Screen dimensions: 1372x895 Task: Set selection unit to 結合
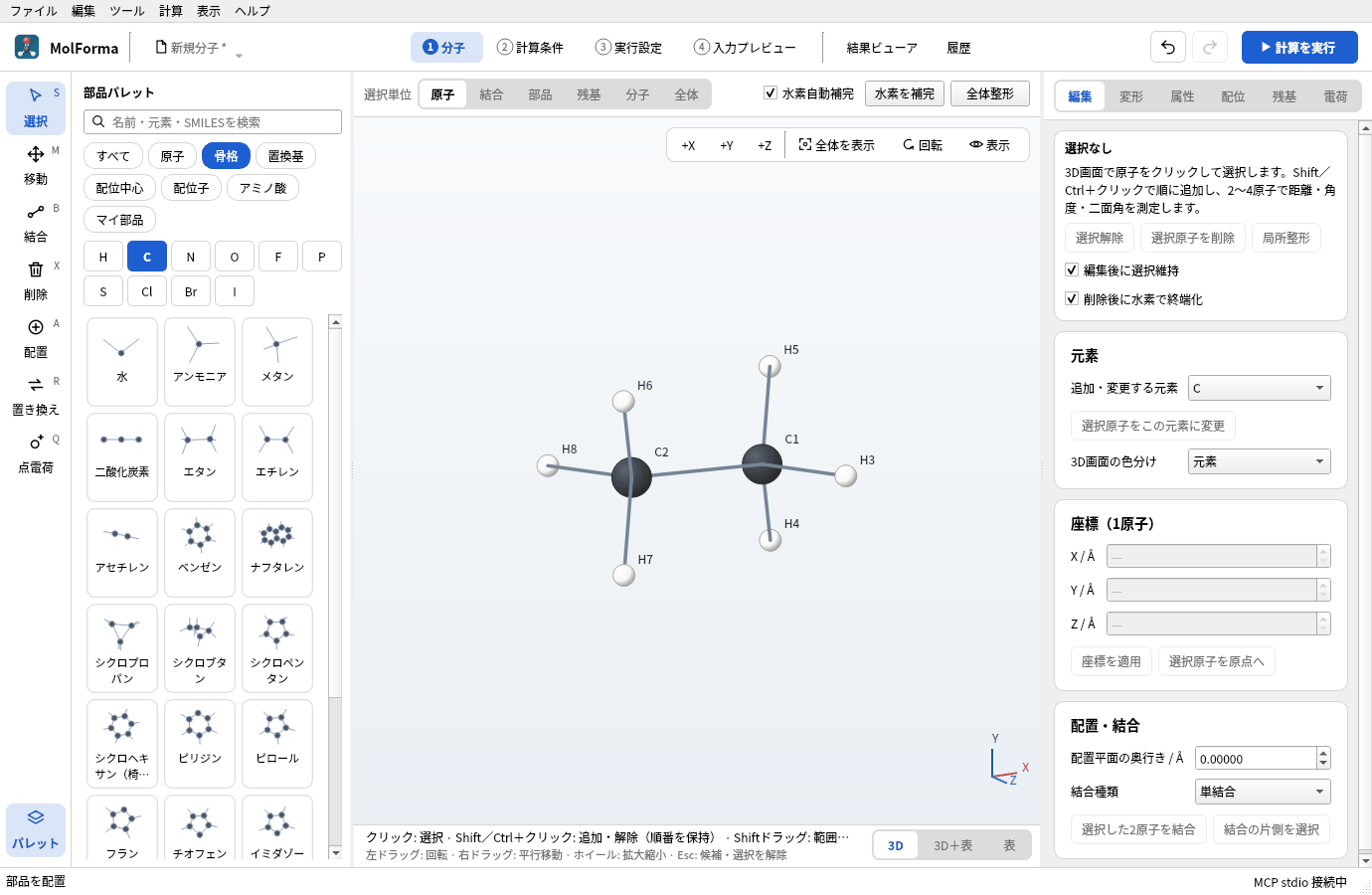click(491, 94)
